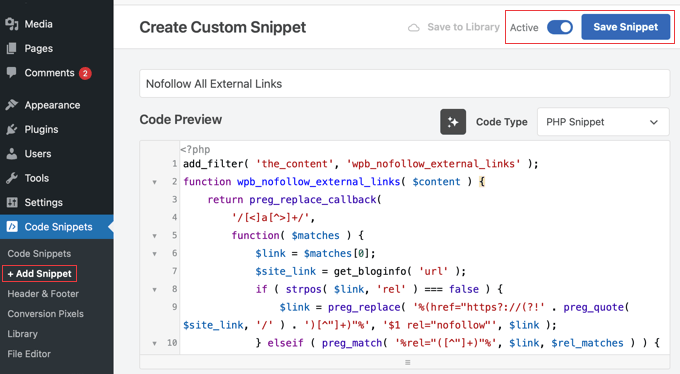
Task: Click the Tools wrench icon
Action: (12, 178)
